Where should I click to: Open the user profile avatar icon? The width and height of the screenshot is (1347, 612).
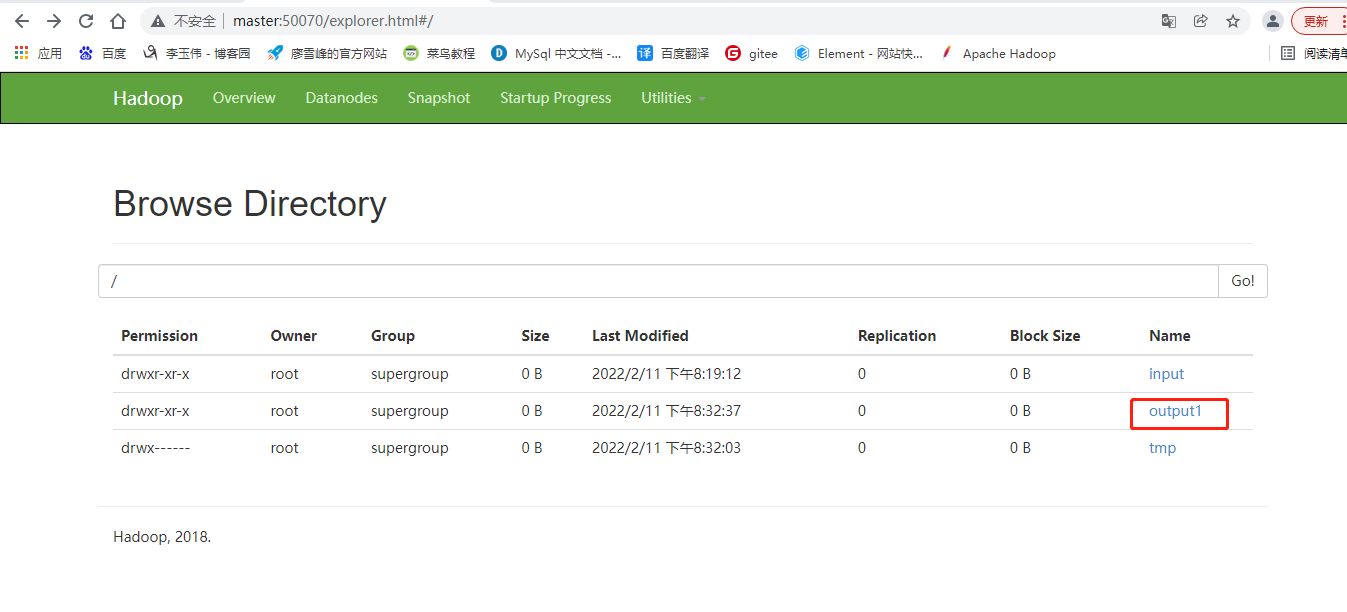point(1273,21)
